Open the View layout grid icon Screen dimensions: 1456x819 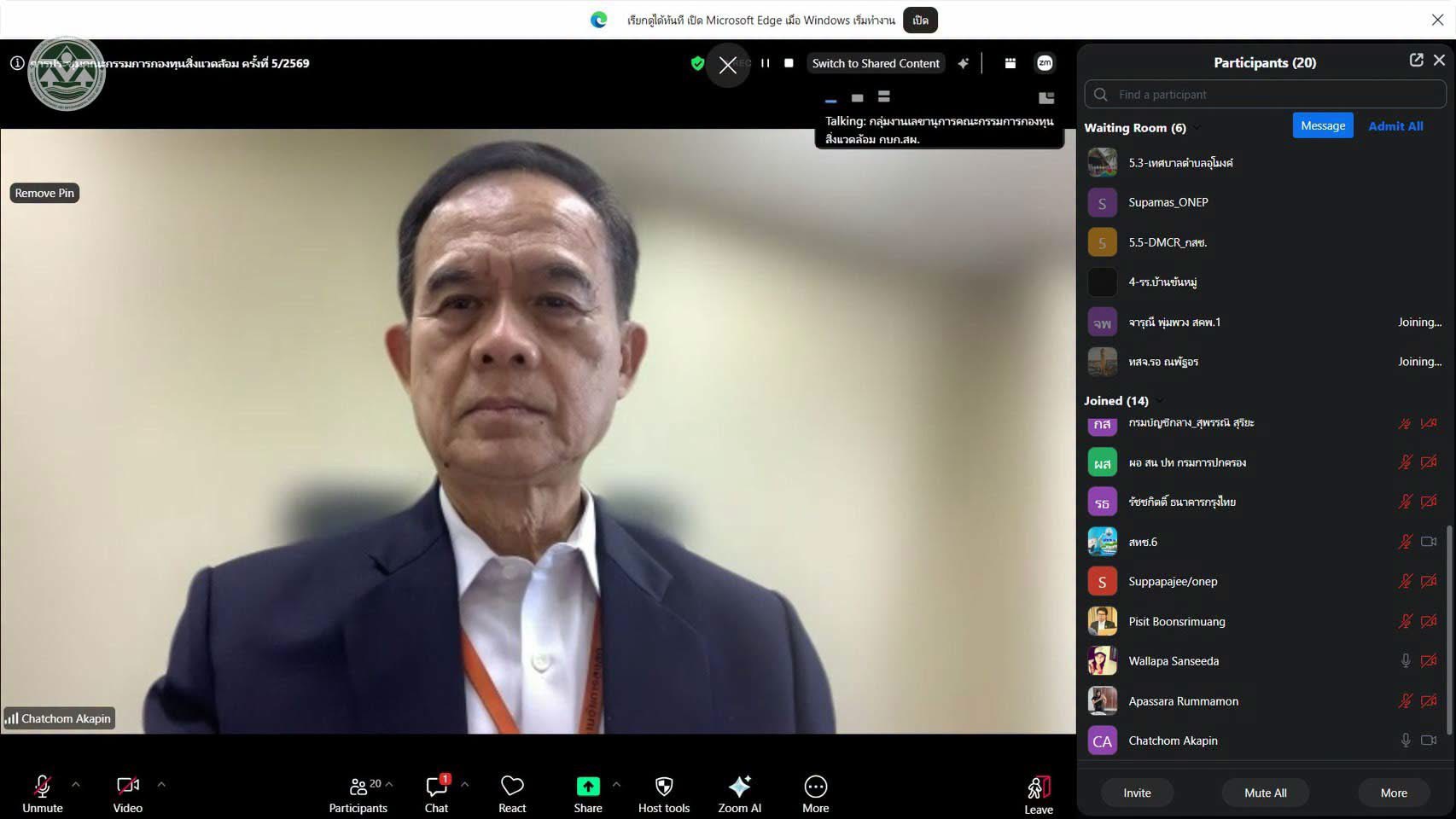coord(1010,63)
